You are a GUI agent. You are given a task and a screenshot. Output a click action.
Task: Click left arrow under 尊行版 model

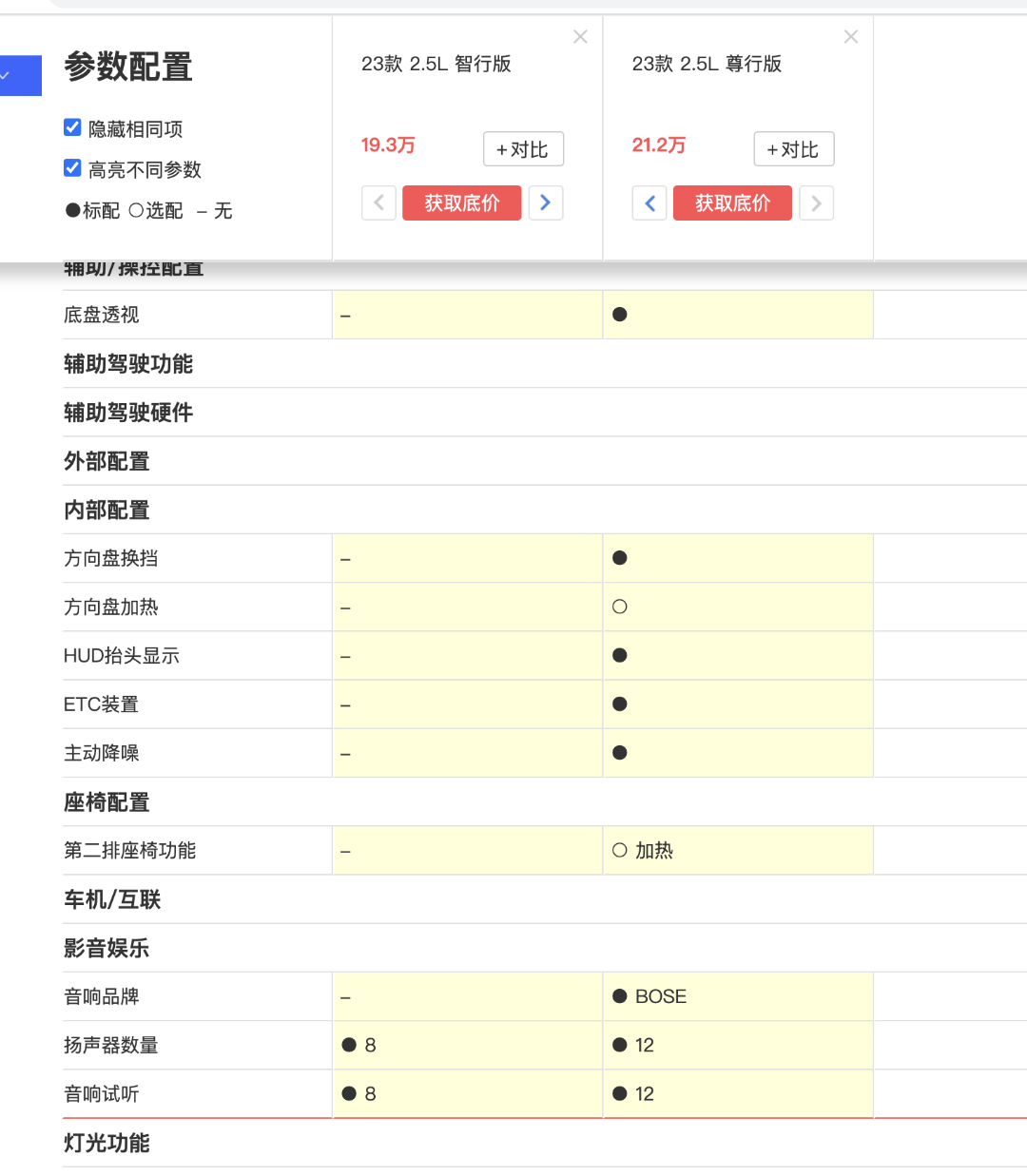point(649,203)
